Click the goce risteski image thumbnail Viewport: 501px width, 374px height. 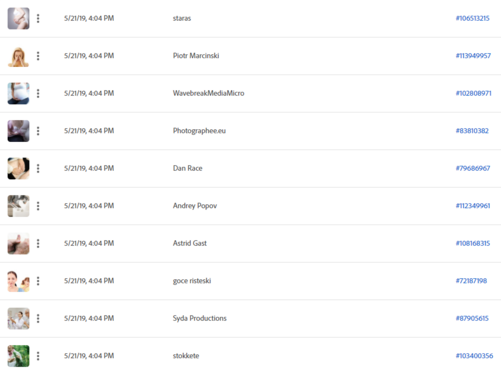(18, 281)
